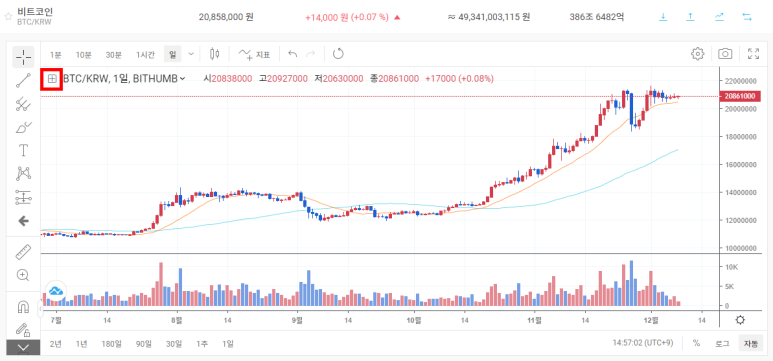Select the 일 daily interval
Screen dimensions: 773x361
click(173, 54)
